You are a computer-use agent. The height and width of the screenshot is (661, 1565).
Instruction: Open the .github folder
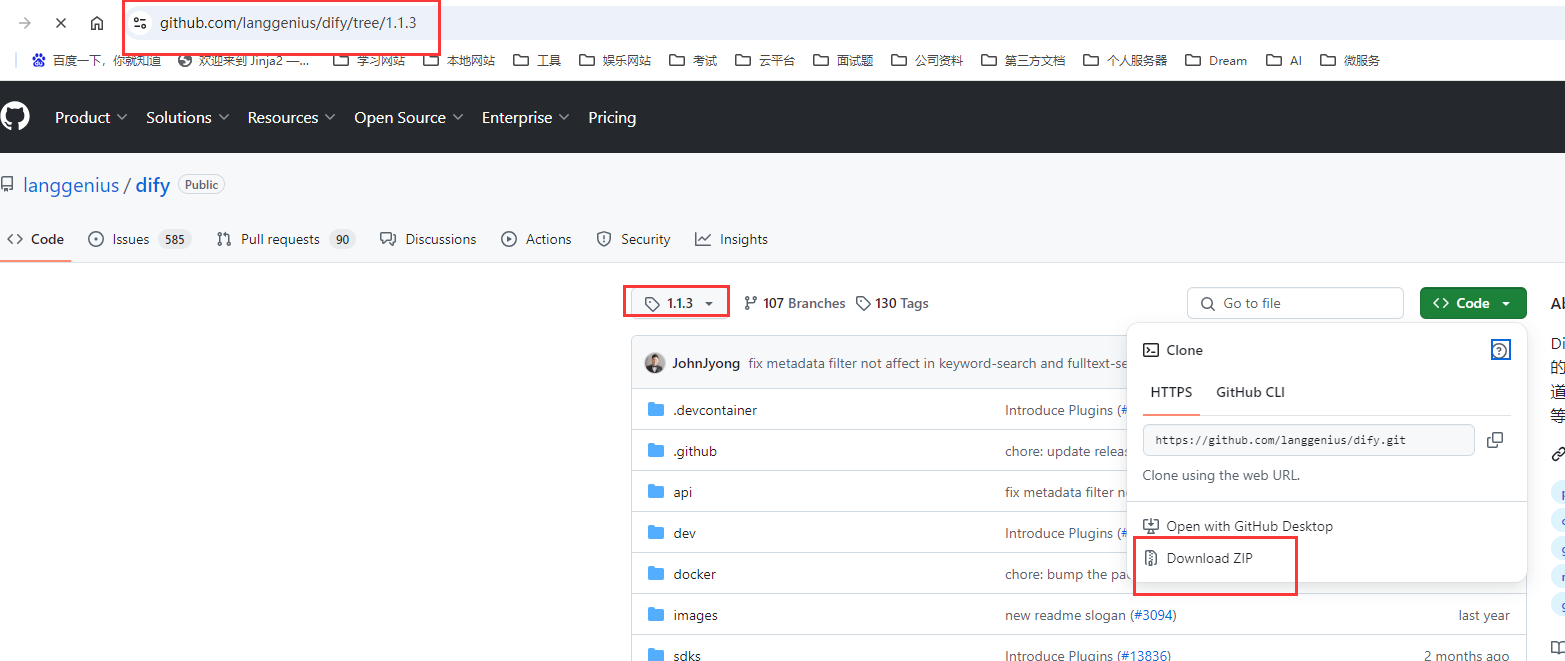click(x=695, y=451)
